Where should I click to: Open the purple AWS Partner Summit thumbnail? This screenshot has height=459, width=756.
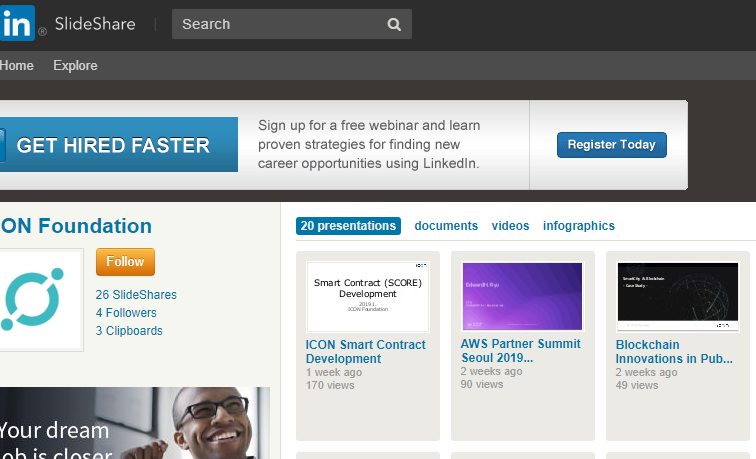click(523, 296)
